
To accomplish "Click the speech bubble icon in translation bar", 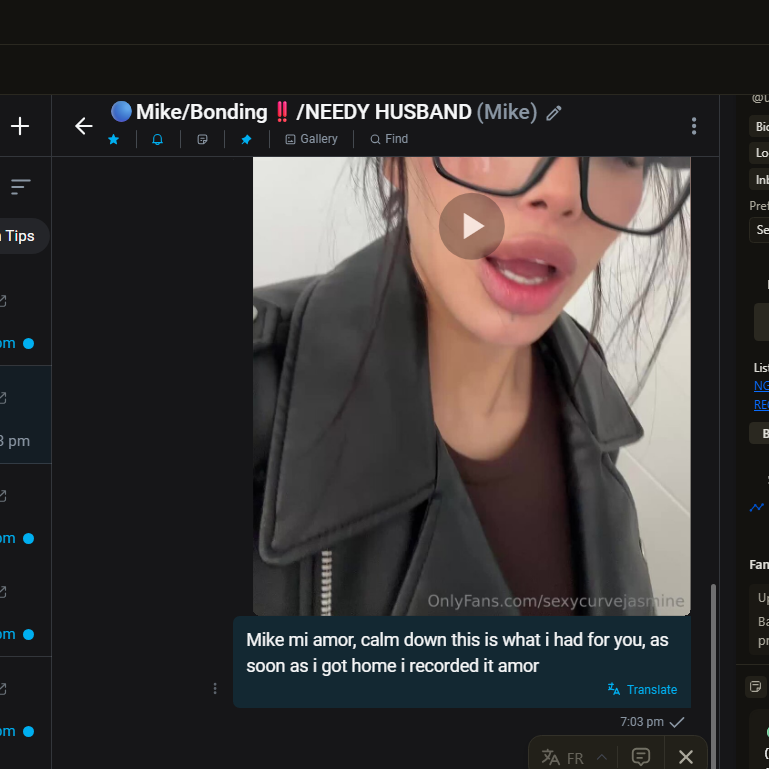I will coord(641,757).
